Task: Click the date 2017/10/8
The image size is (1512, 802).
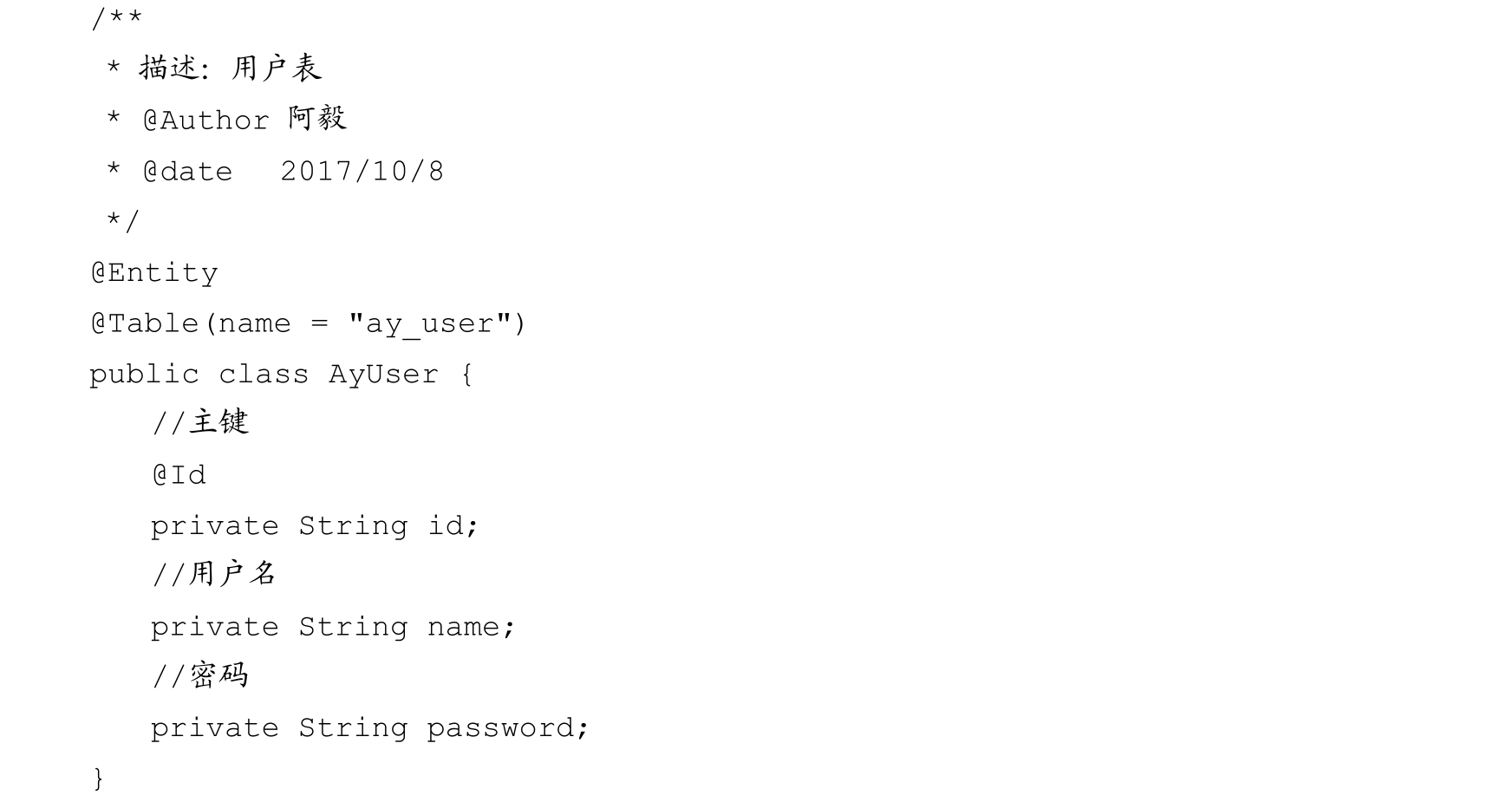Action: point(362,172)
